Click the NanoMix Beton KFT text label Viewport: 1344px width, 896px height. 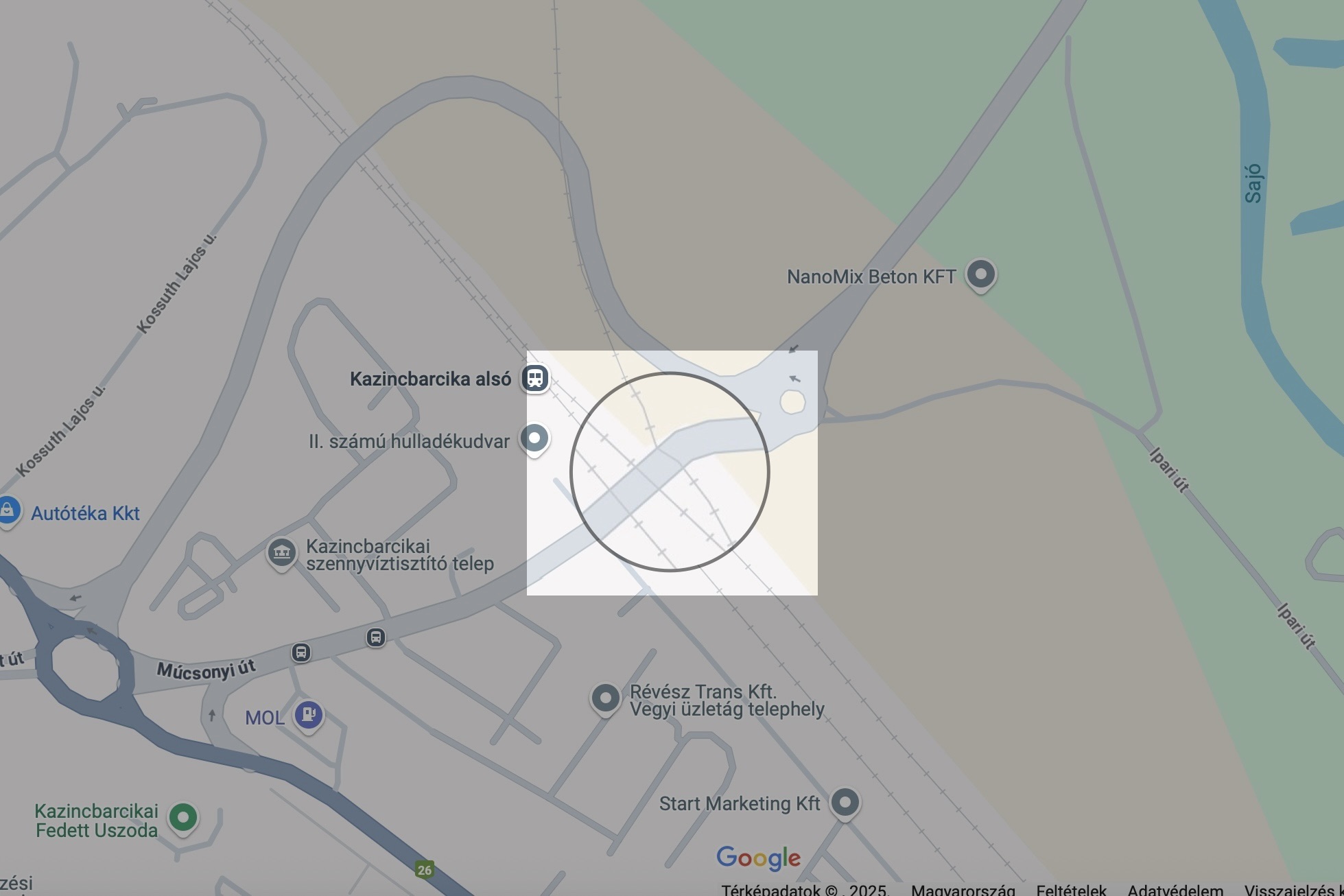[871, 276]
